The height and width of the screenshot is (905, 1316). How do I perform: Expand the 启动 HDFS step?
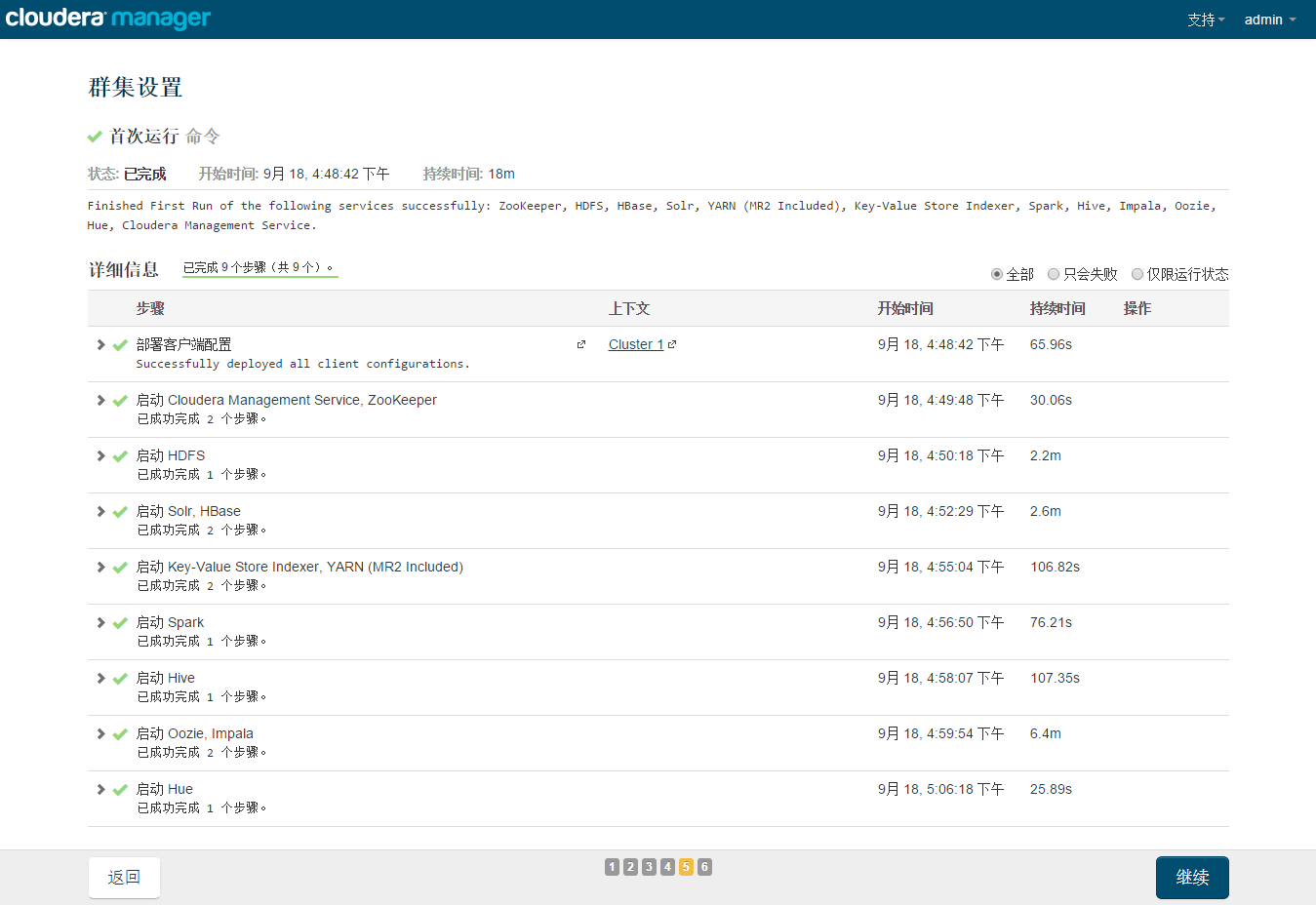(x=100, y=455)
